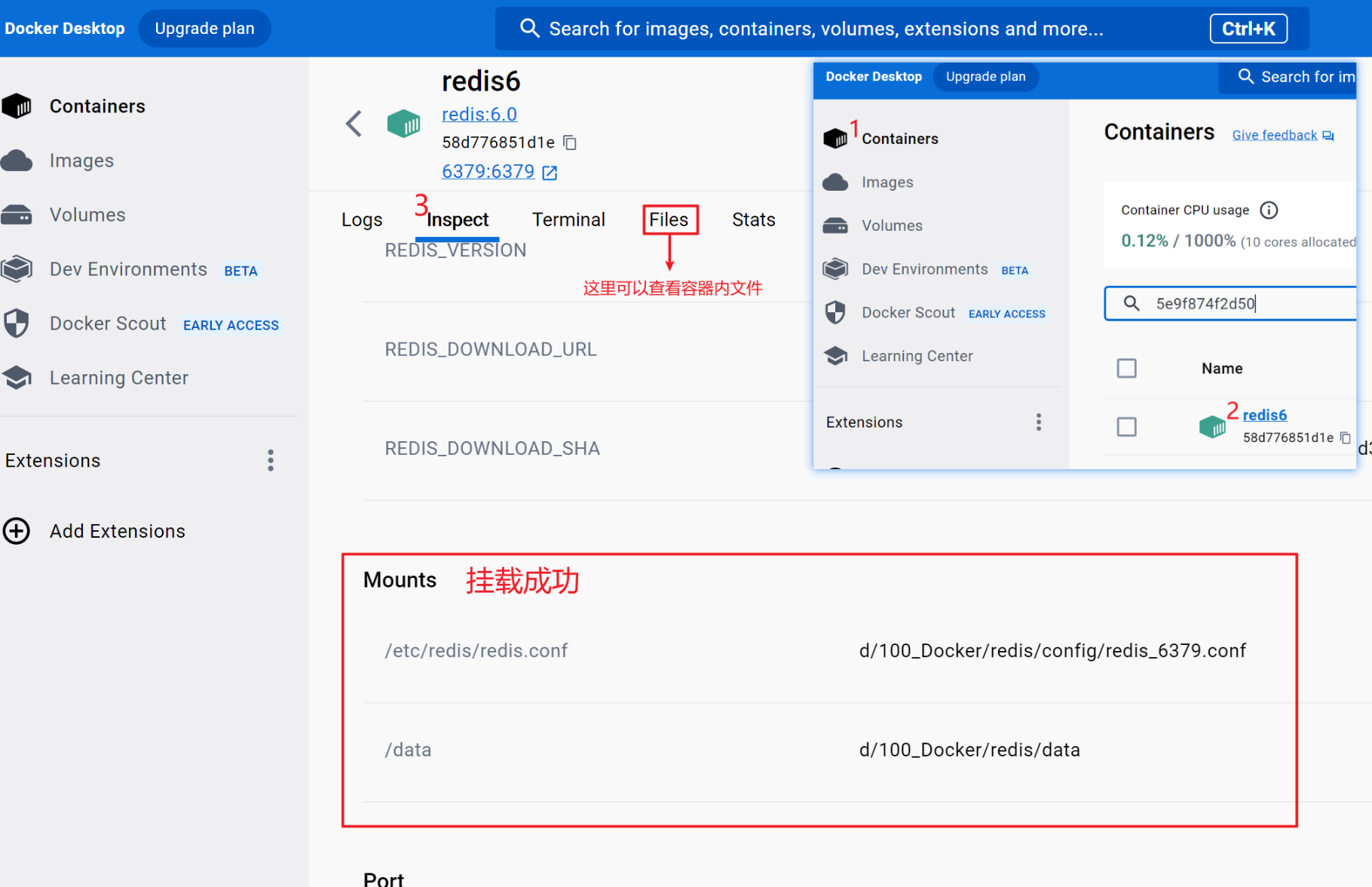The width and height of the screenshot is (1372, 887).
Task: Click the Ctrl+K shortcut badge
Action: click(1248, 29)
